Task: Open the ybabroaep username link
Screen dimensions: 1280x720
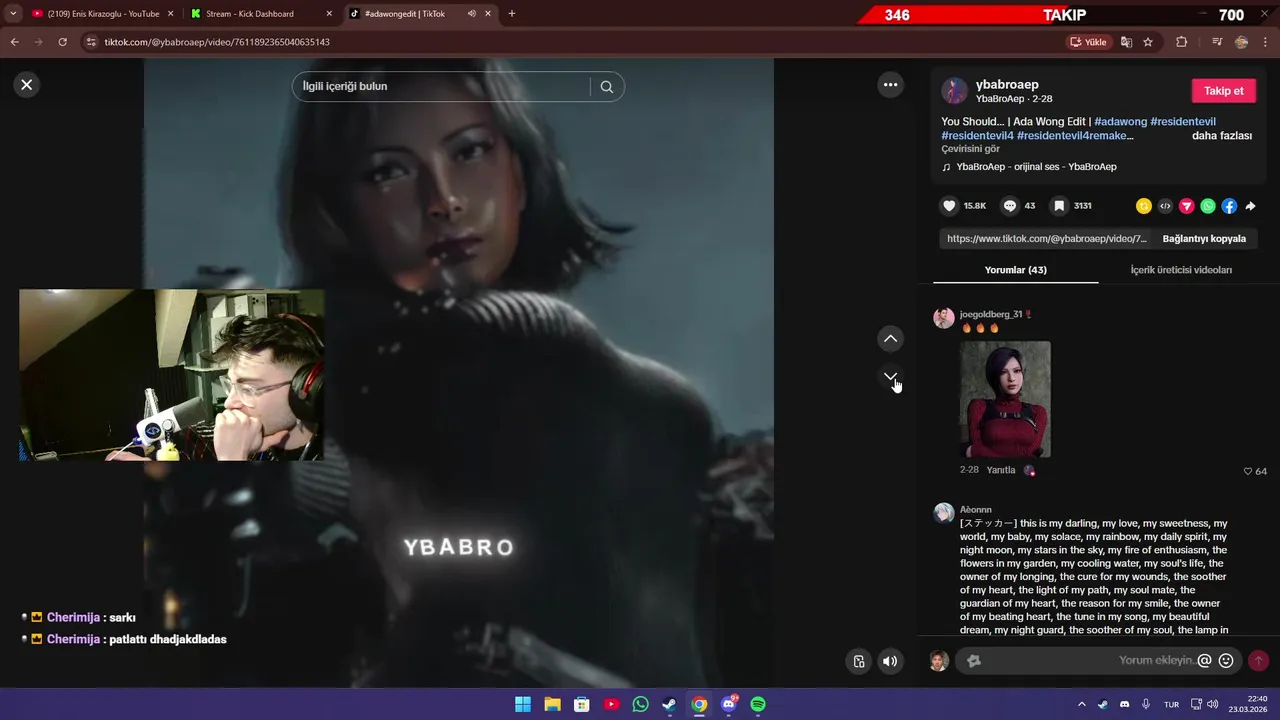Action: tap(1007, 85)
